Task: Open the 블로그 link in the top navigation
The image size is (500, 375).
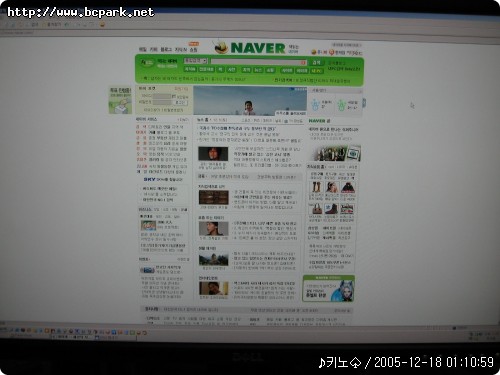Action: [x=166, y=49]
